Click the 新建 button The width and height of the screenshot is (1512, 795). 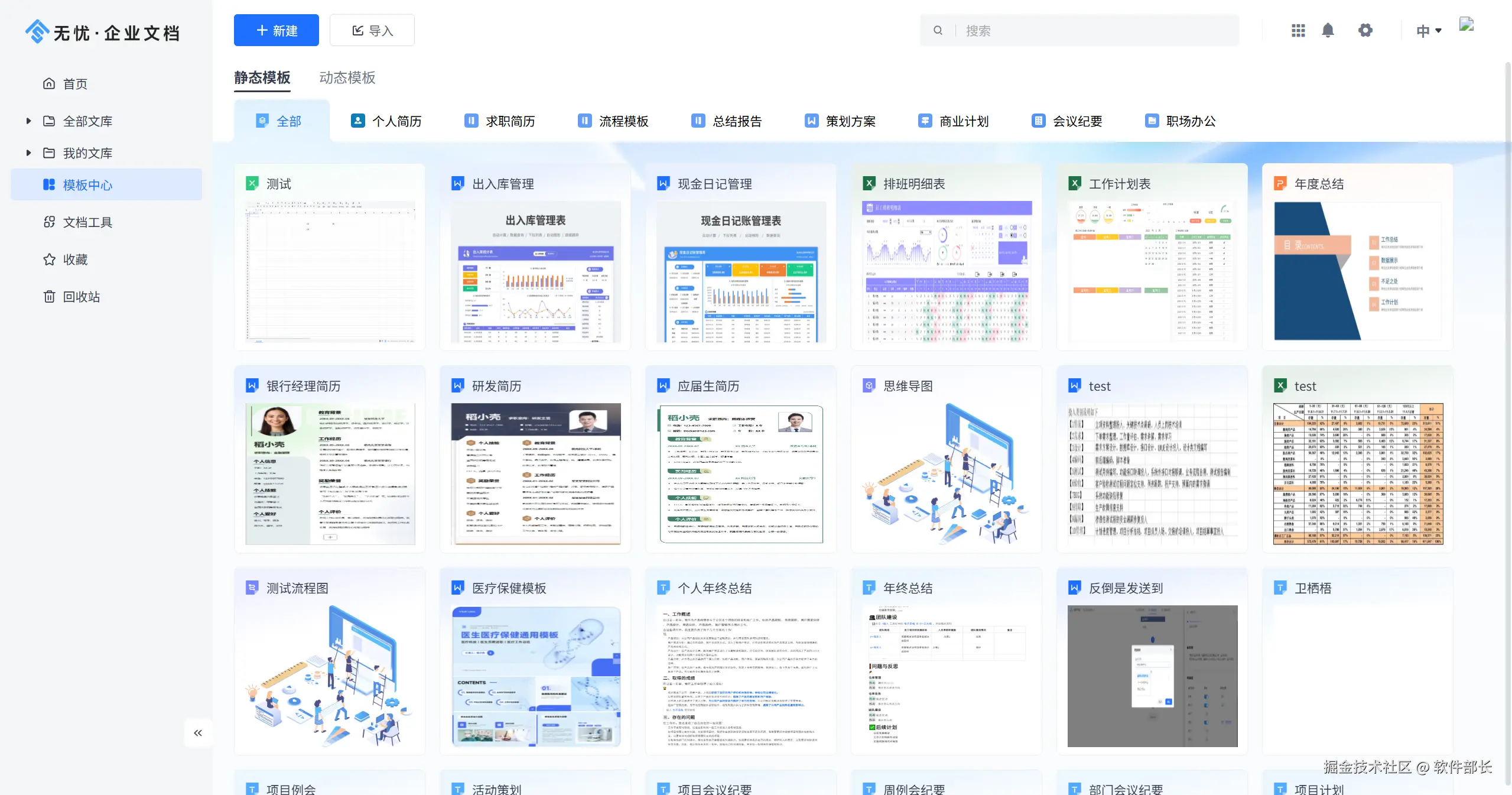click(x=276, y=31)
